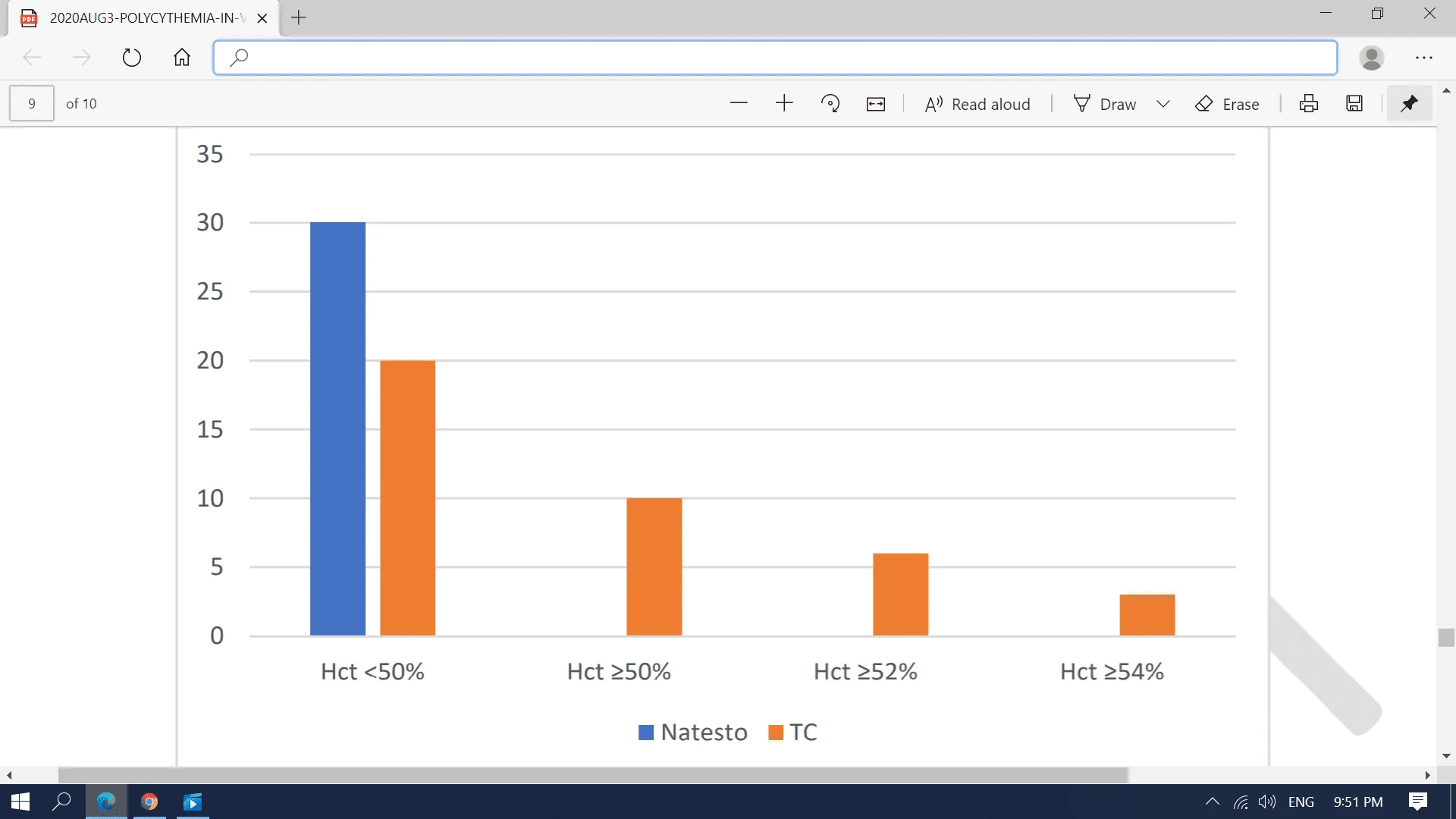The image size is (1456, 819).
Task: Click the vertical scrollbar thumb
Action: (1446, 638)
